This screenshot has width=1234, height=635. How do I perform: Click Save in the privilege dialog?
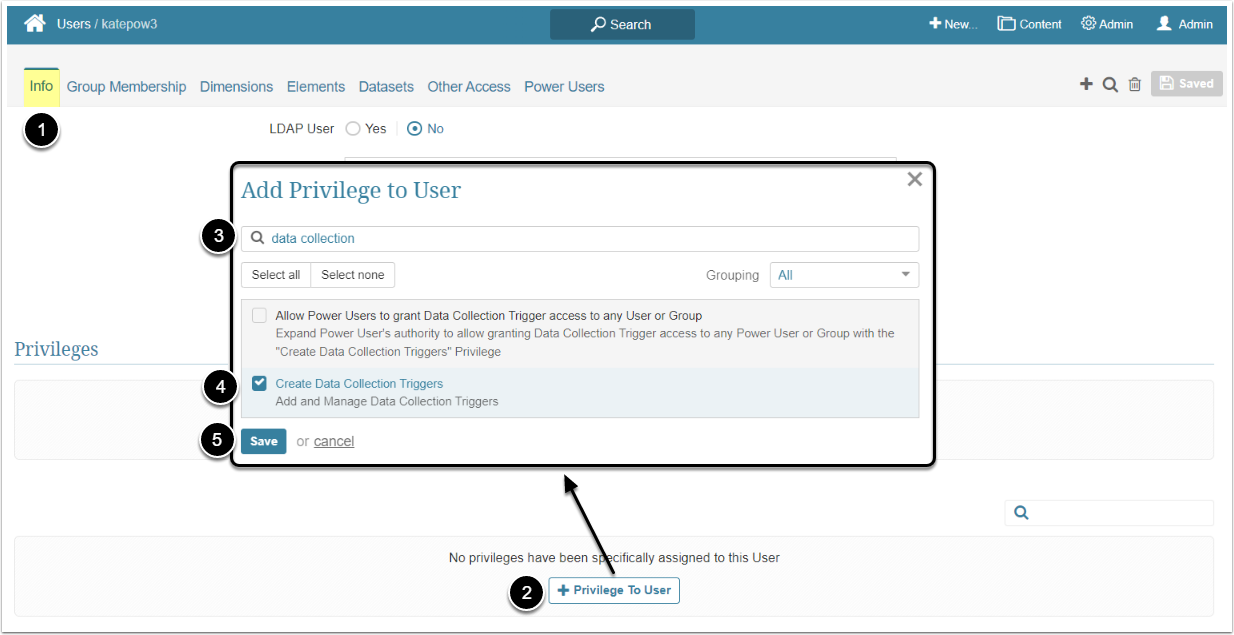click(x=264, y=441)
